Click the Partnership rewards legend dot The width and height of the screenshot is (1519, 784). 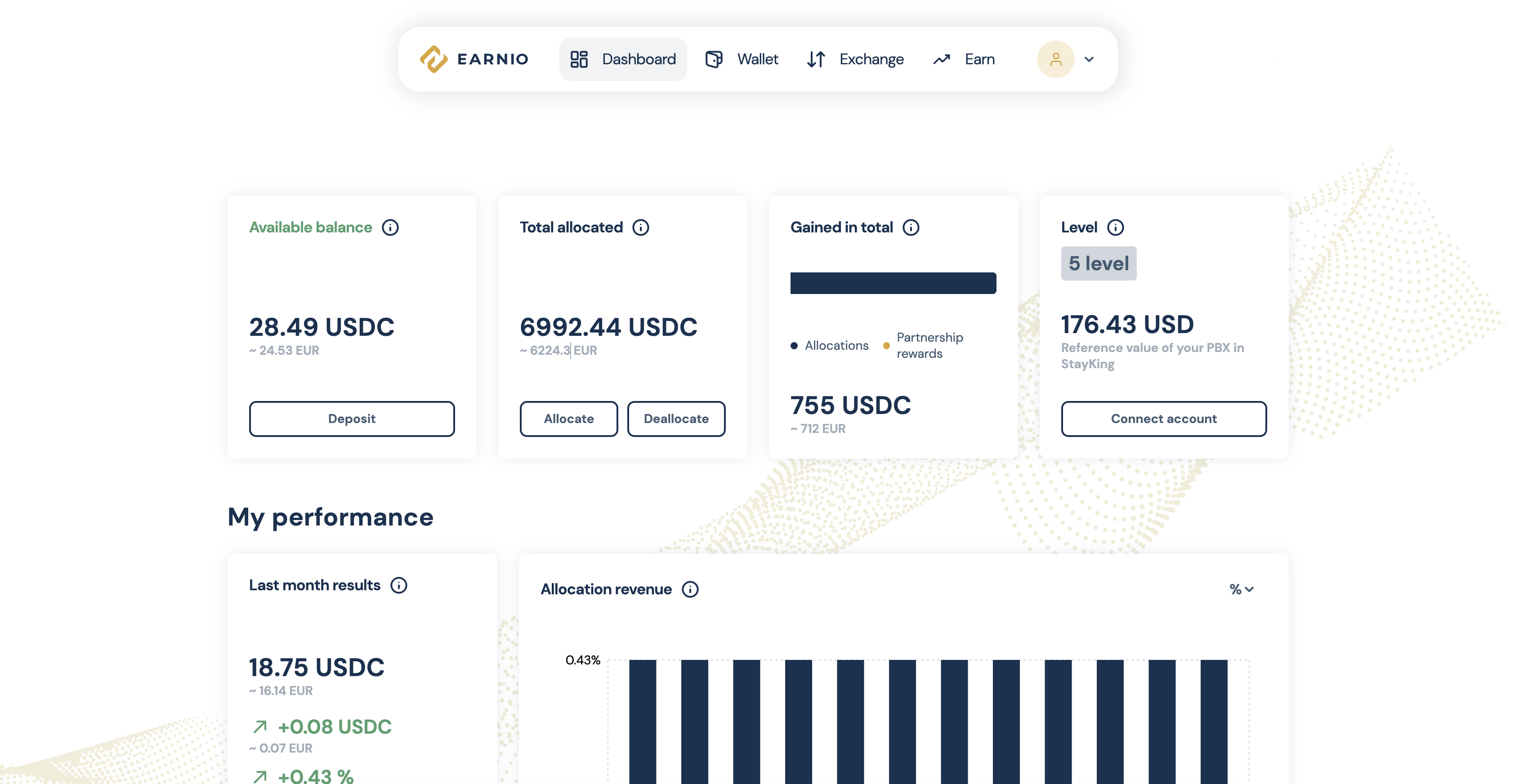(886, 346)
